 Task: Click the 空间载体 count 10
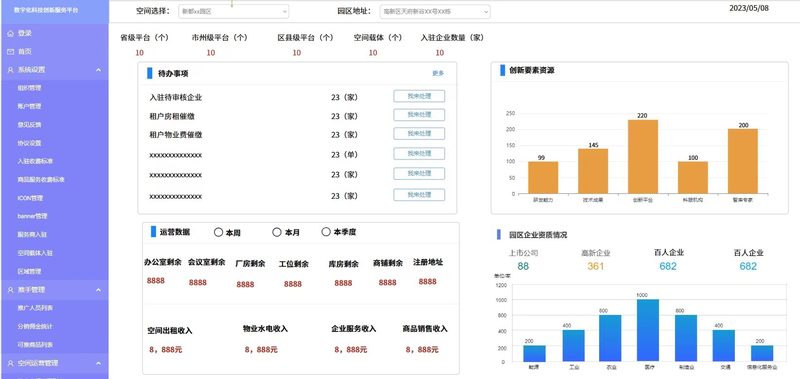pyautogui.click(x=373, y=53)
